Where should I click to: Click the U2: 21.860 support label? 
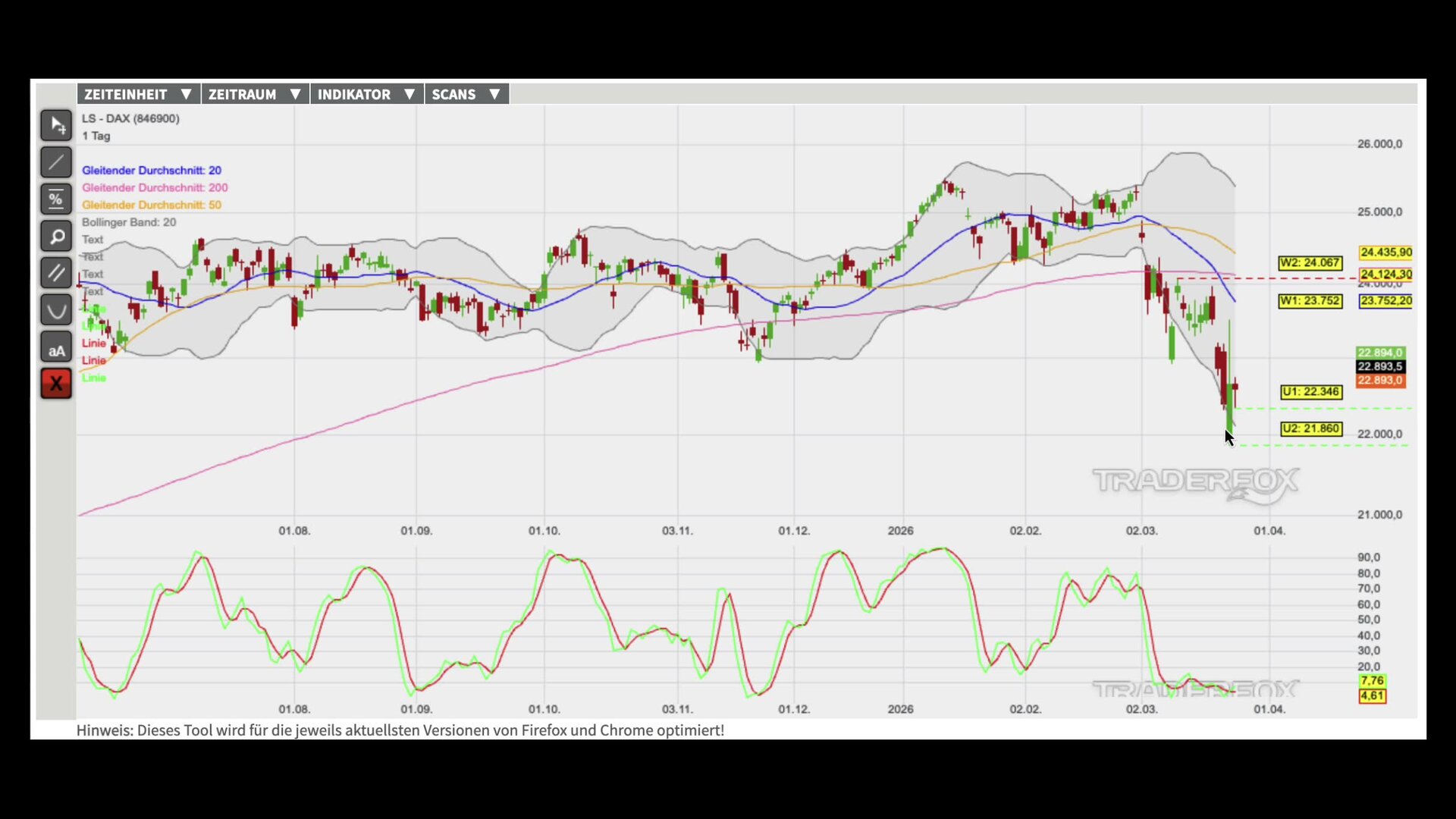click(1311, 429)
